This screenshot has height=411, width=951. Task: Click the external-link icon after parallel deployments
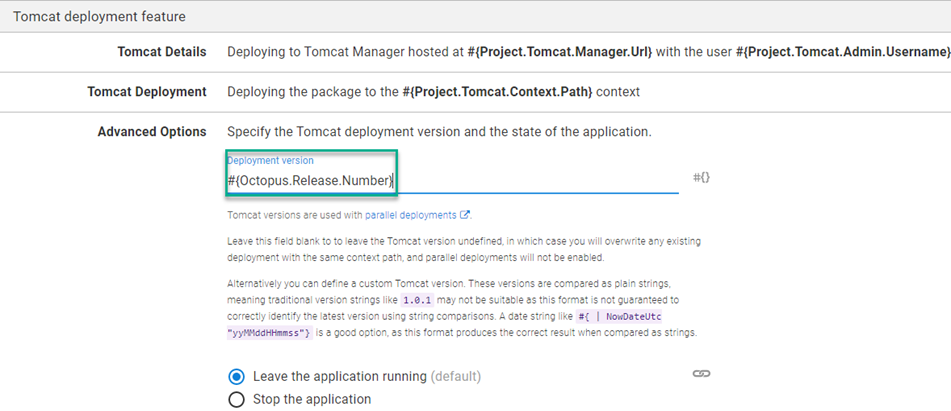coord(465,215)
